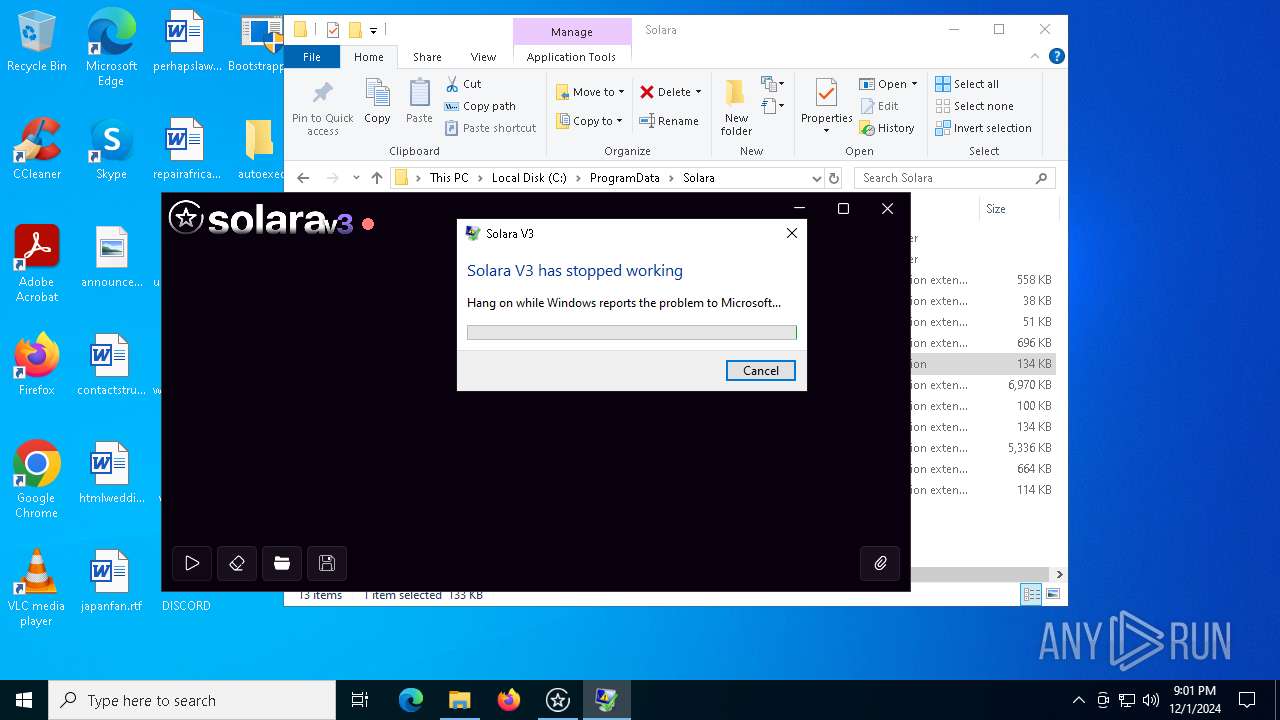Expand the Delete dropdown arrow
Image resolution: width=1280 pixels, height=720 pixels.
coord(698,92)
